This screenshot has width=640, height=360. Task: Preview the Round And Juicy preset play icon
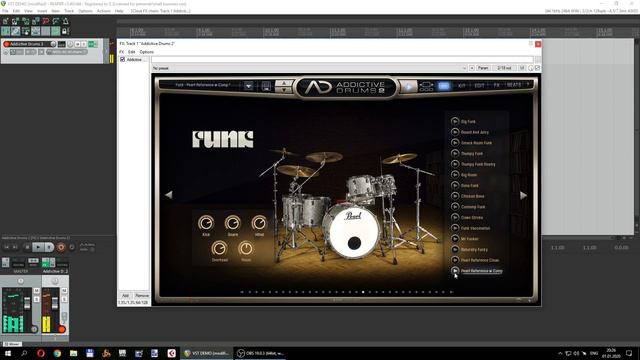(x=455, y=132)
